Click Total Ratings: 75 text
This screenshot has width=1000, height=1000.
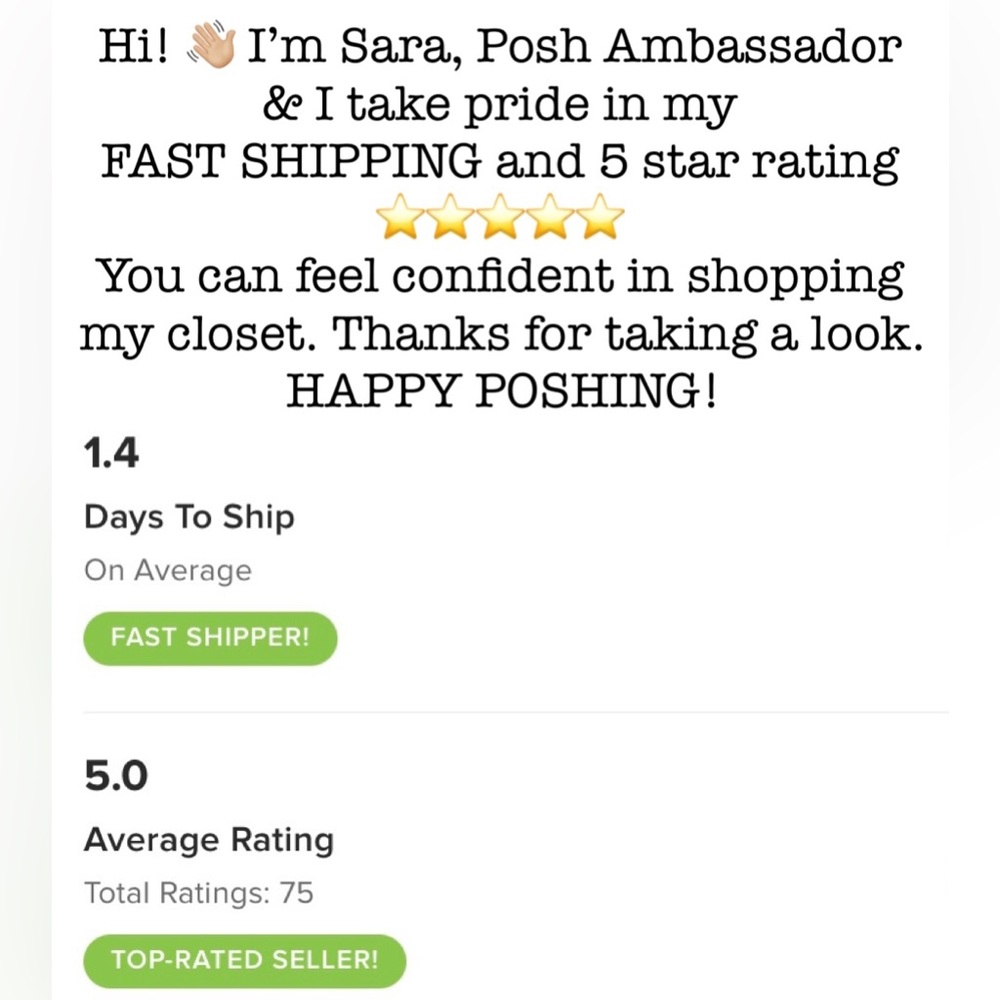(x=199, y=893)
